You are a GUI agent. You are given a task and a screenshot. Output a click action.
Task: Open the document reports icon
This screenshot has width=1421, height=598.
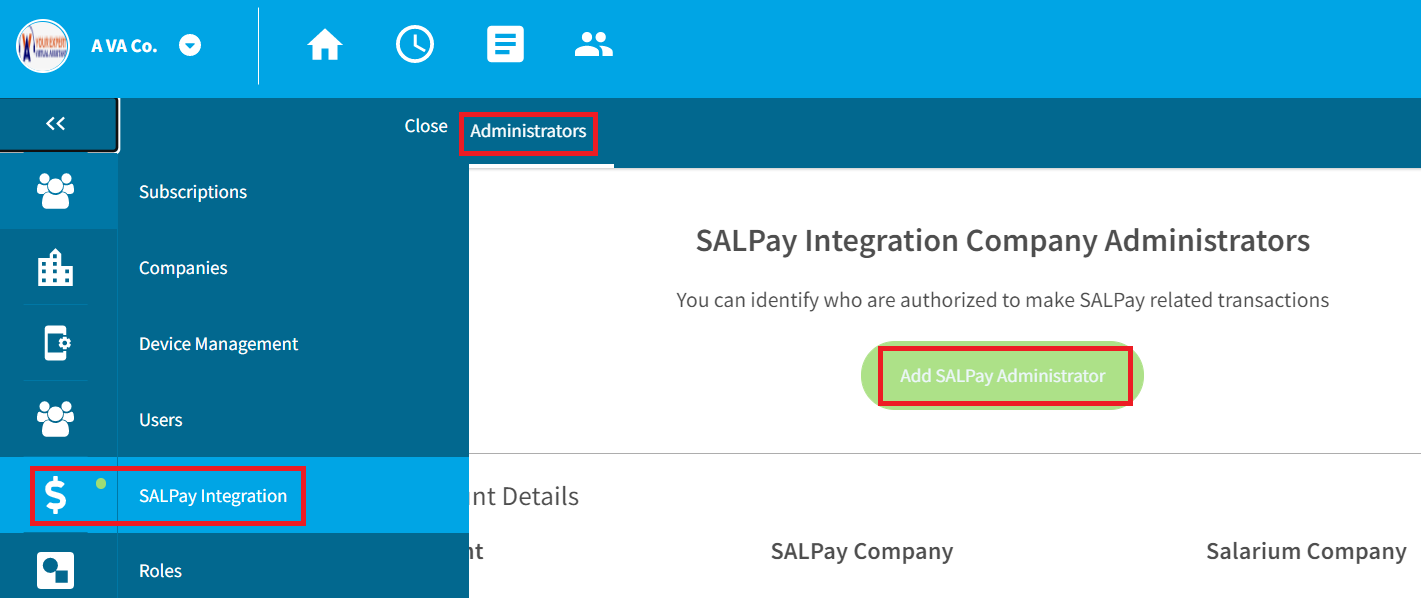(x=505, y=45)
